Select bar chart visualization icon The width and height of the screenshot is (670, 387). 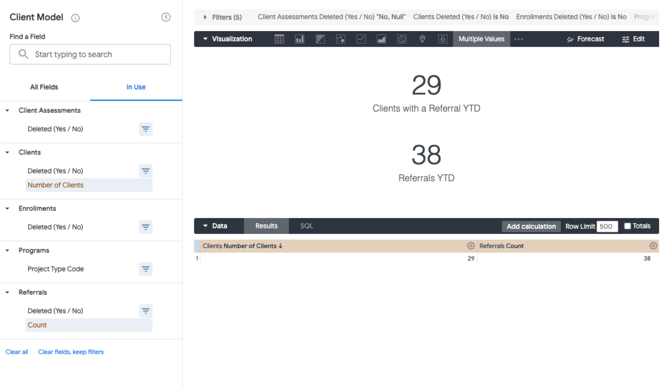(x=320, y=39)
